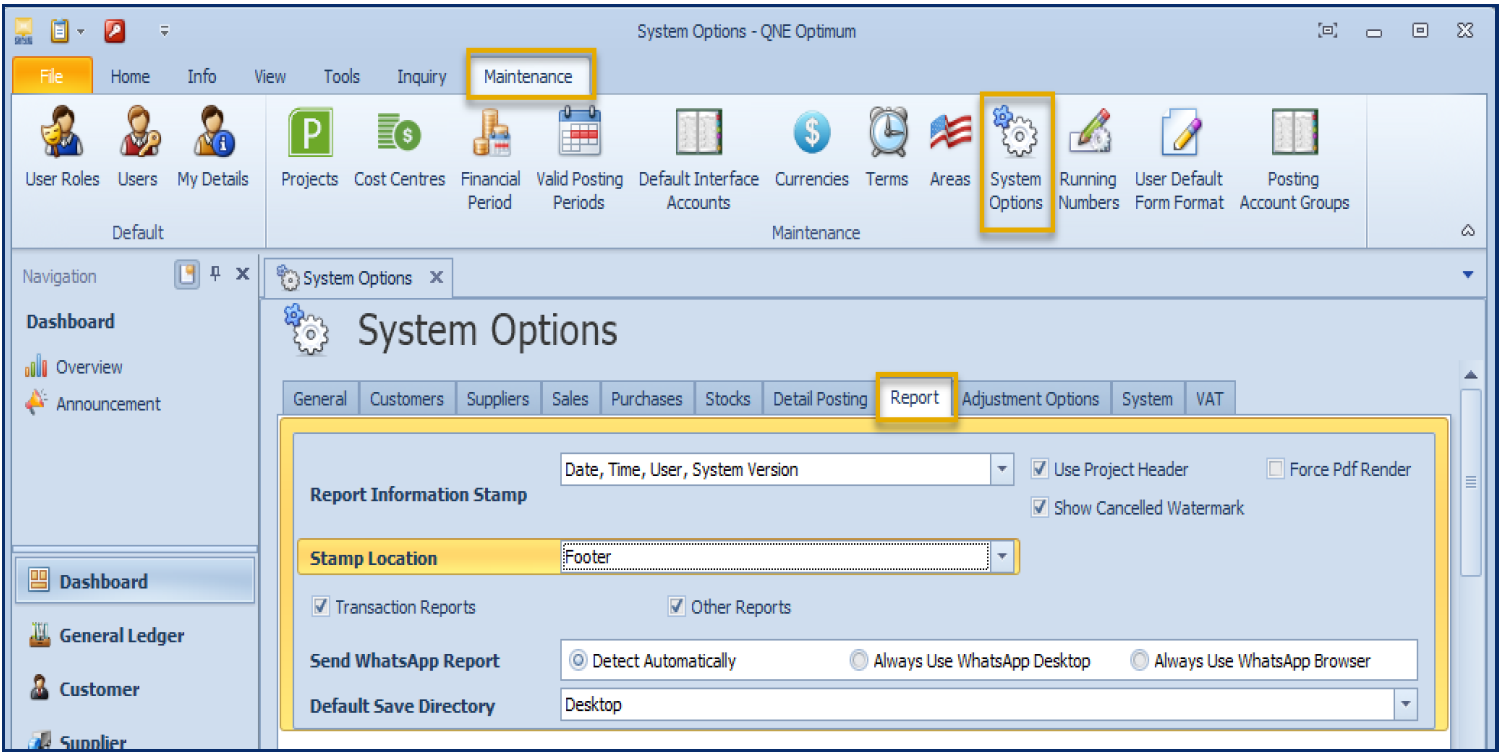Open Cost Centres in the ribbon

click(399, 148)
